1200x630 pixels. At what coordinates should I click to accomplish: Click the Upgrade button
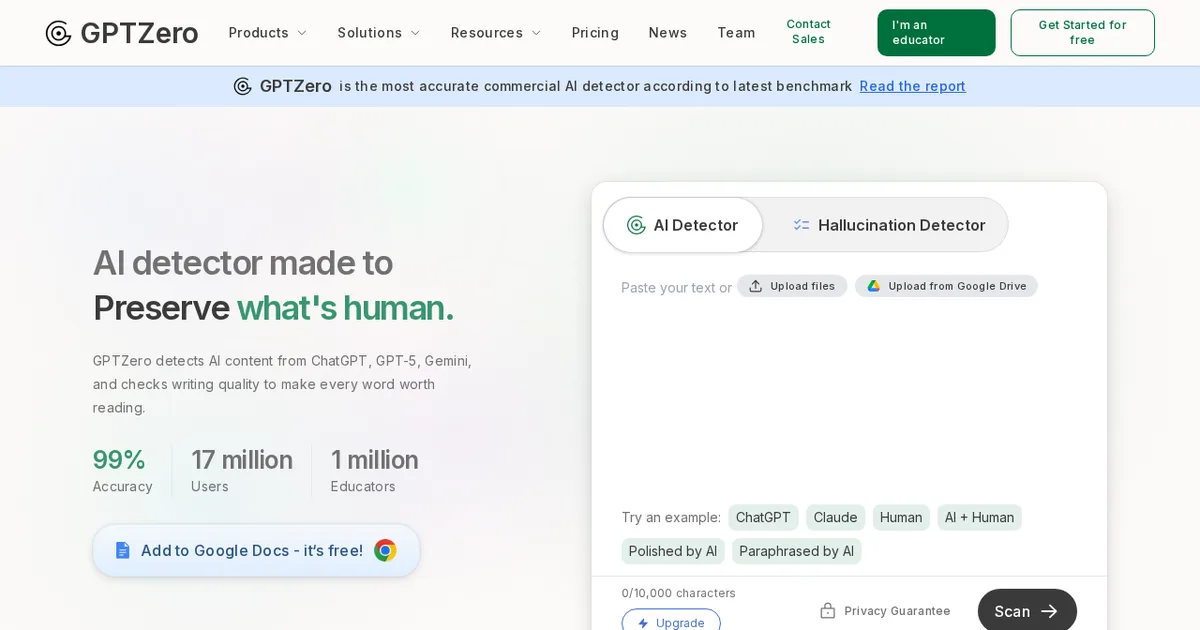(671, 622)
